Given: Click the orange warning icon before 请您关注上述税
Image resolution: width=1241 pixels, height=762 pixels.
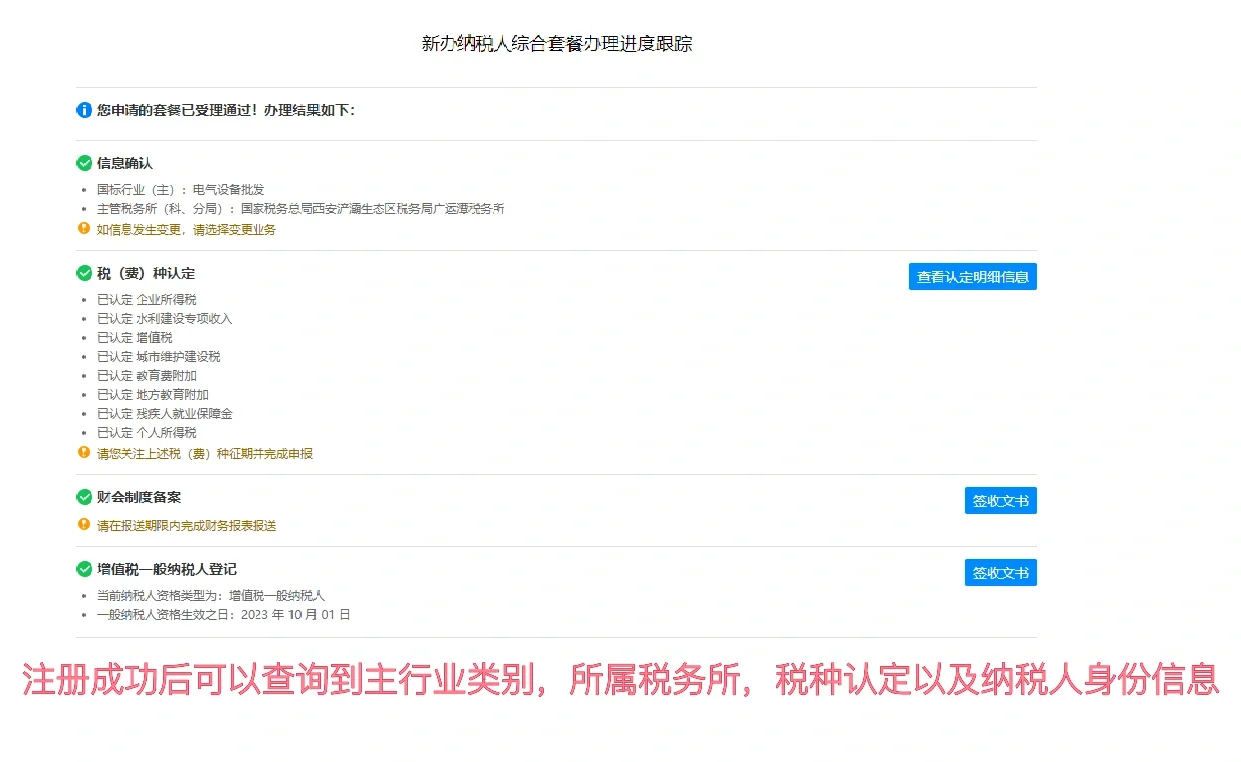Looking at the screenshot, I should coord(84,453).
